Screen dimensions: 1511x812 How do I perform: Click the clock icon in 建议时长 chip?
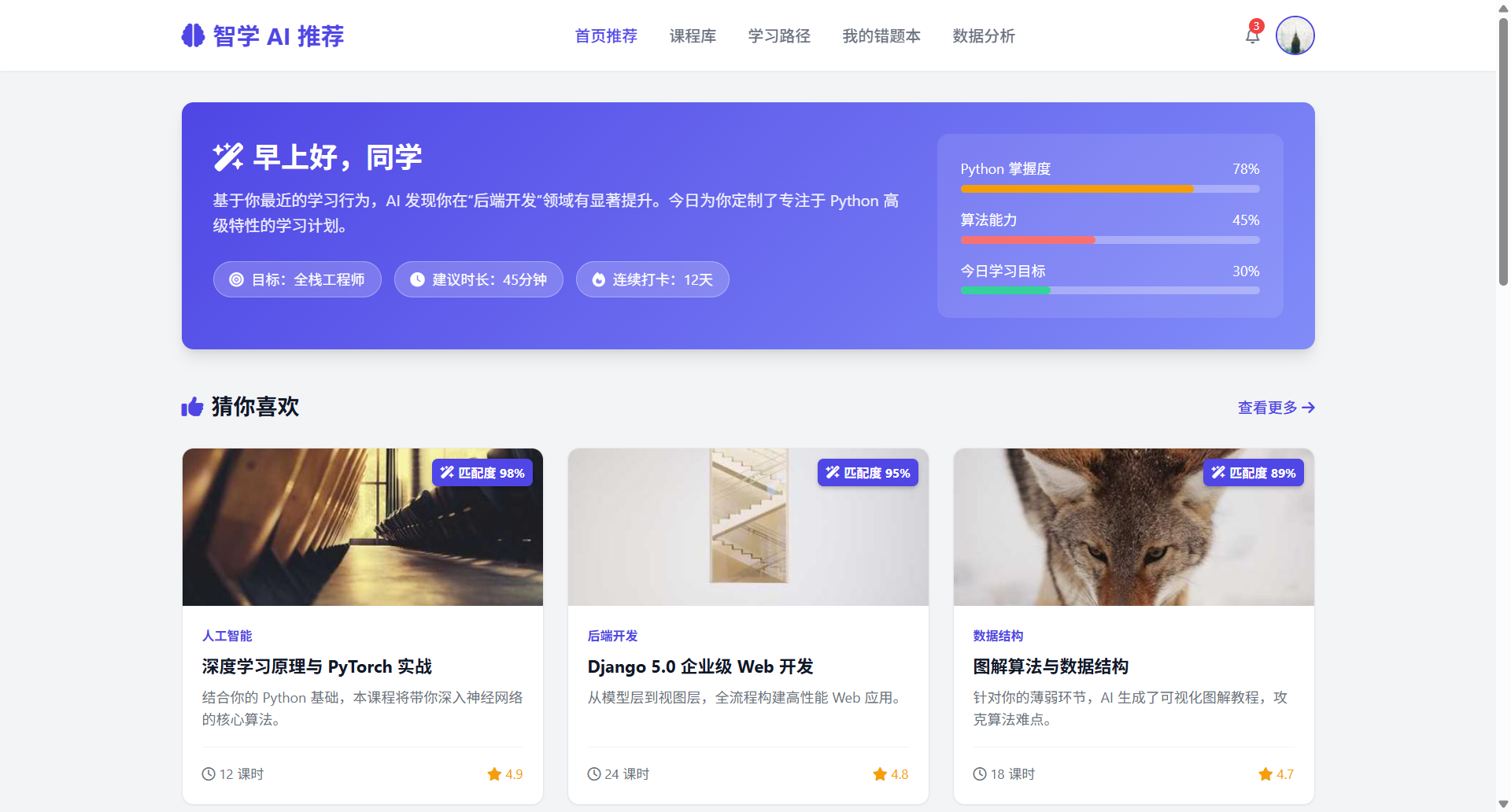point(417,279)
